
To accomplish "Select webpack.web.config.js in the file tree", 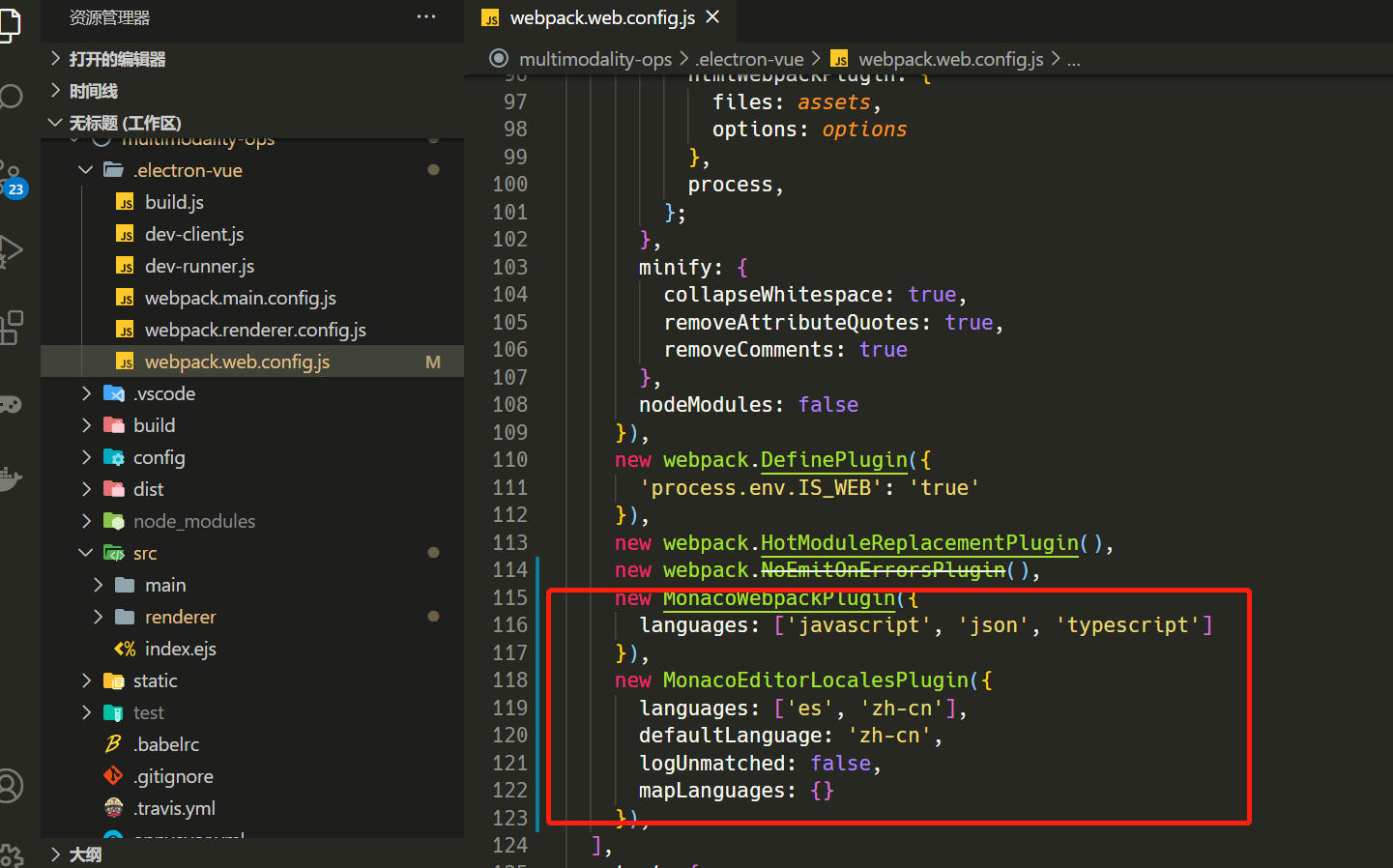I will coord(252,362).
